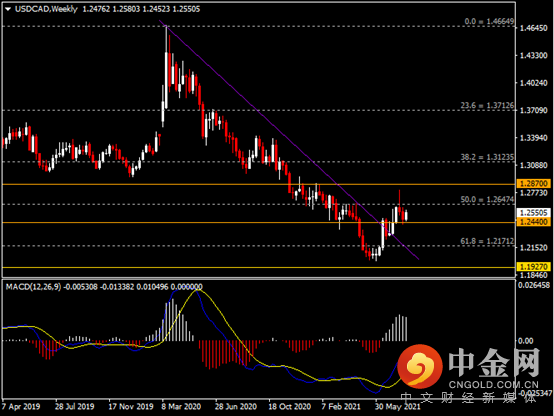Screen dimensions: 554x416
Task: Select the 61.8 = 1.21712 Fibonacci label
Action: [x=487, y=241]
